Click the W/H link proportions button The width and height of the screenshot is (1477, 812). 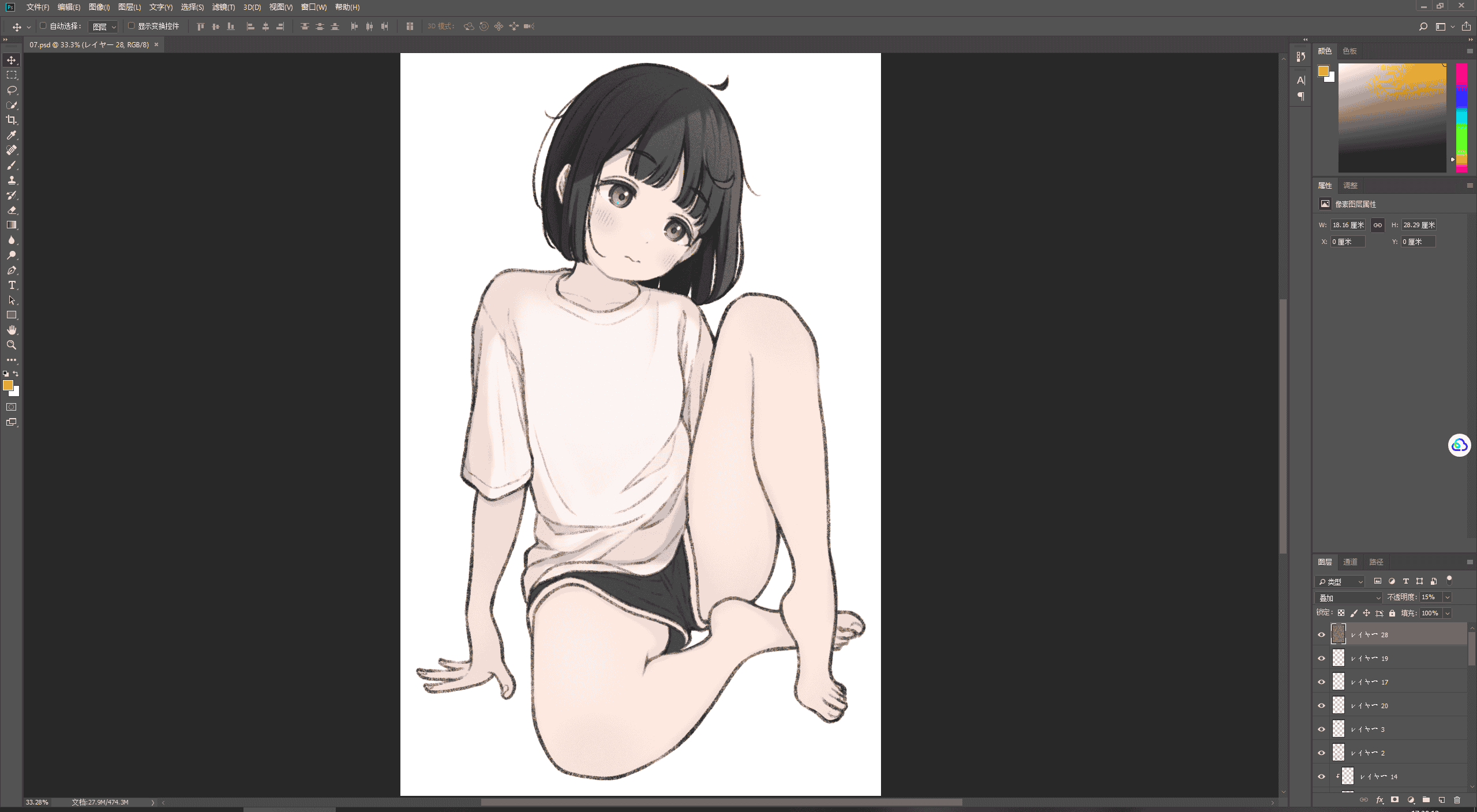point(1378,225)
